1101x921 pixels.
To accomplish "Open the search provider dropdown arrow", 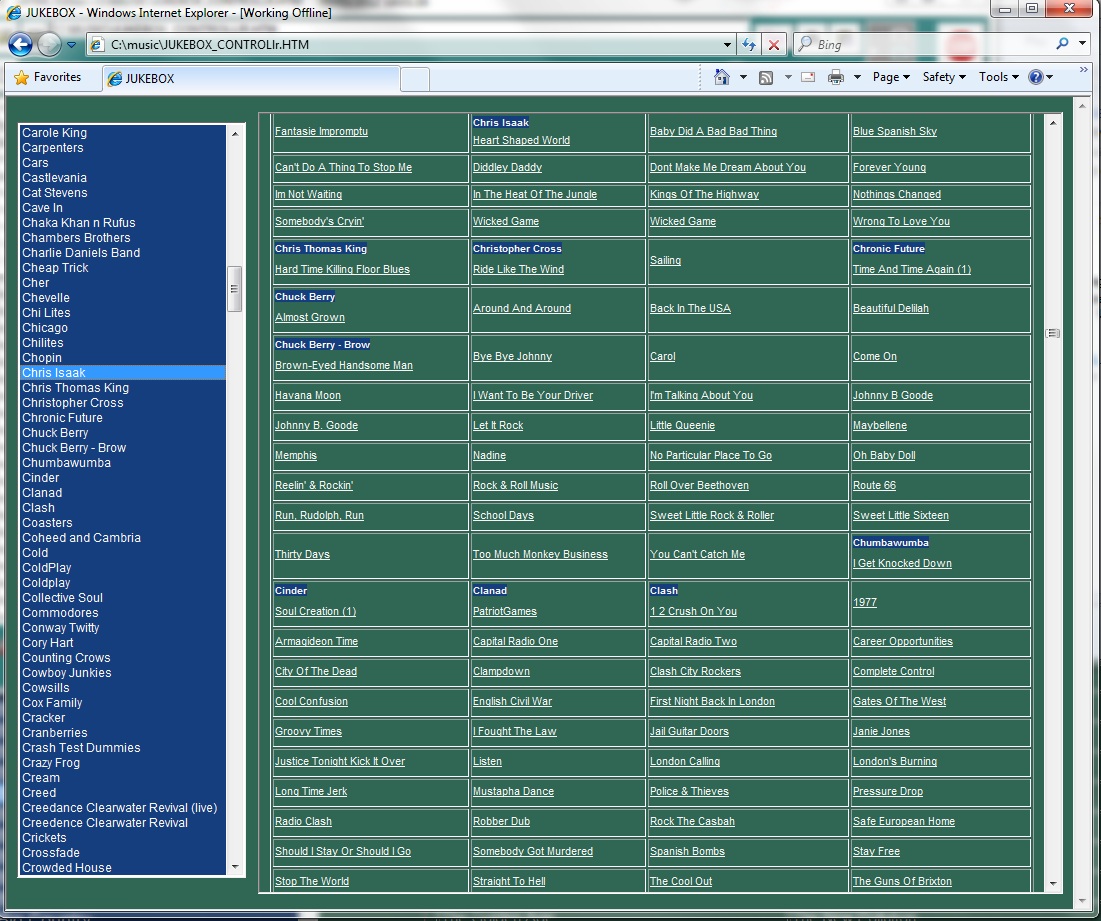I will click(x=1082, y=44).
